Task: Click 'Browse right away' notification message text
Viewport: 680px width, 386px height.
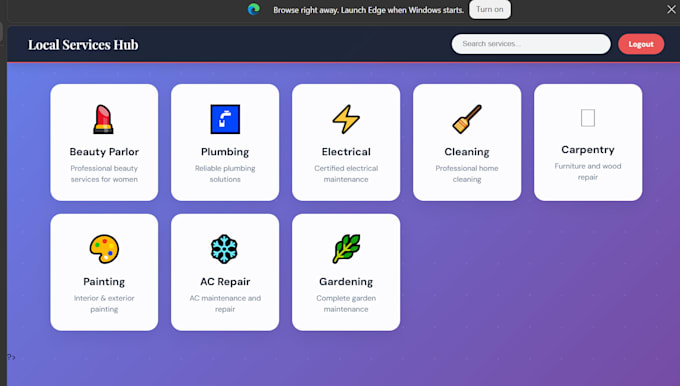Action: (368, 10)
